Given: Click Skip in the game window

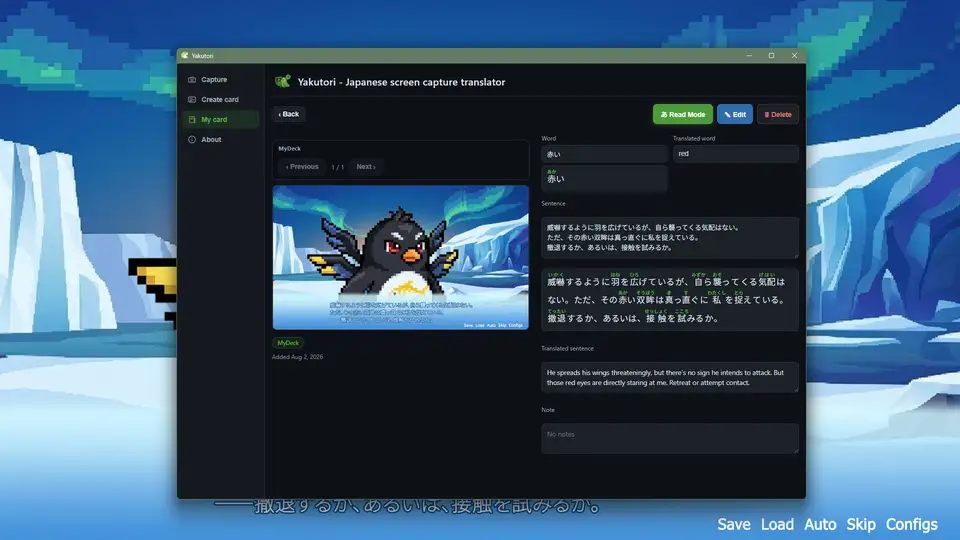Looking at the screenshot, I should 861,525.
